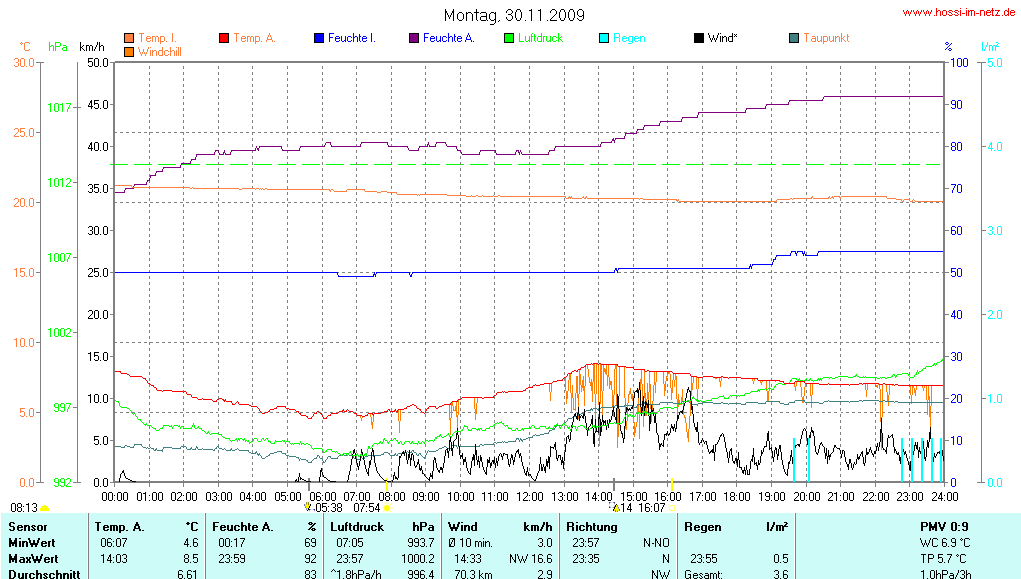Click the yellow sunrise marker next to 07:54
The width and height of the screenshot is (1021, 579).
[387, 508]
